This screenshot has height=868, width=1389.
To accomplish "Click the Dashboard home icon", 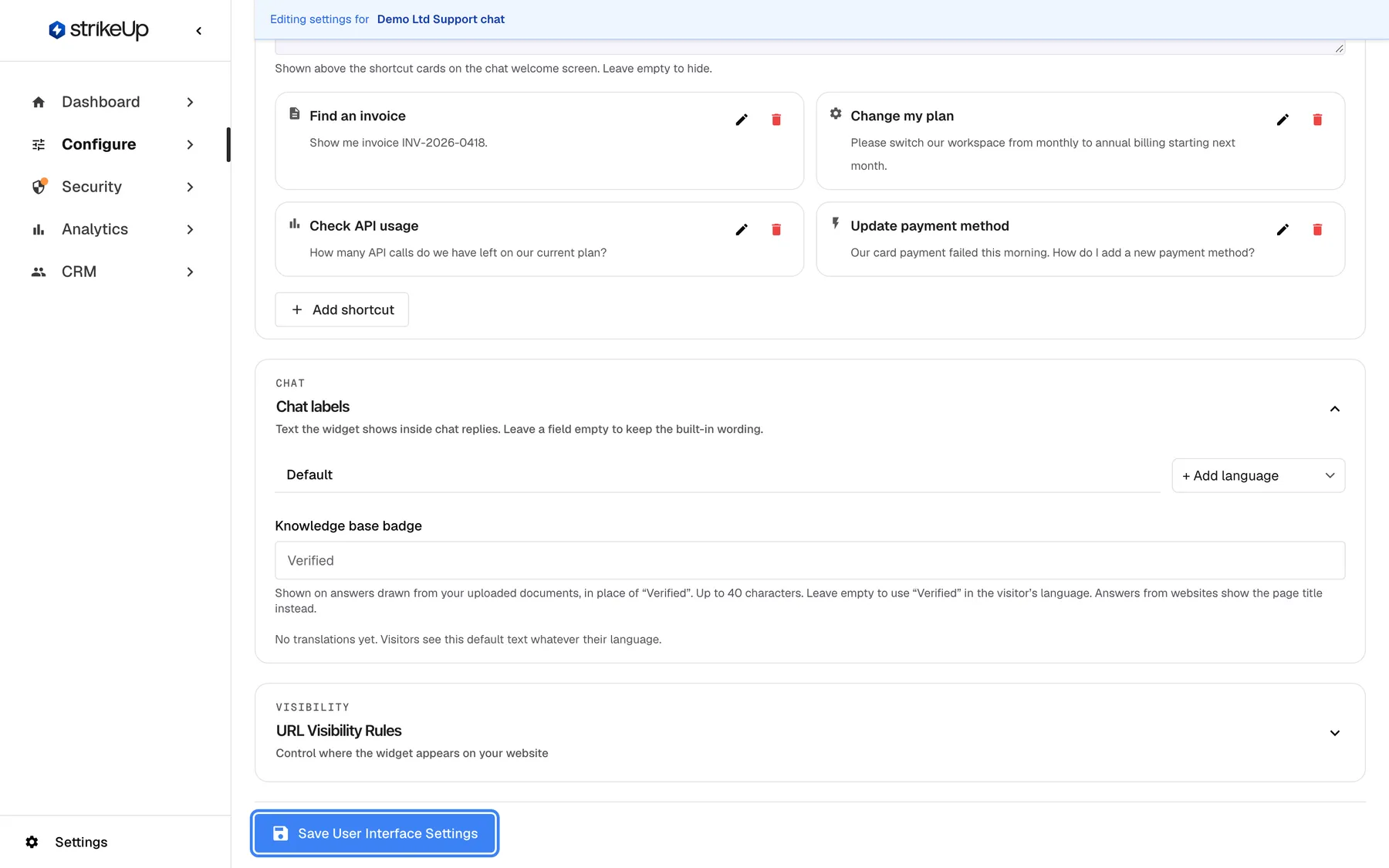I will coord(39,102).
